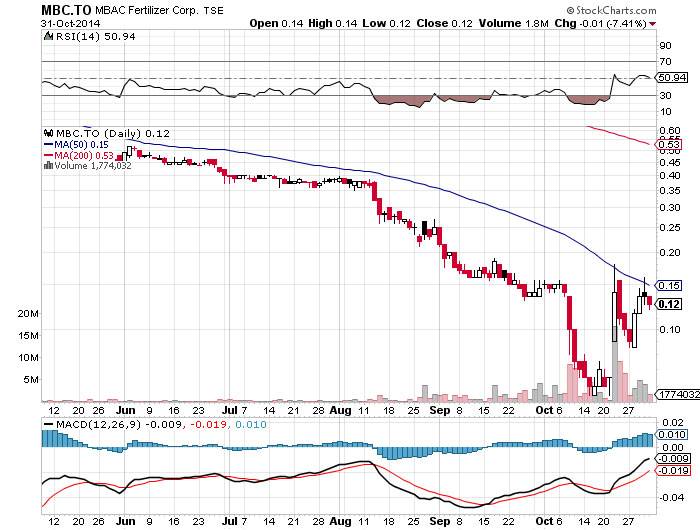Image resolution: width=700 pixels, height=530 pixels.
Task: Click the red MA(200) legend line swatch
Action: click(47, 155)
